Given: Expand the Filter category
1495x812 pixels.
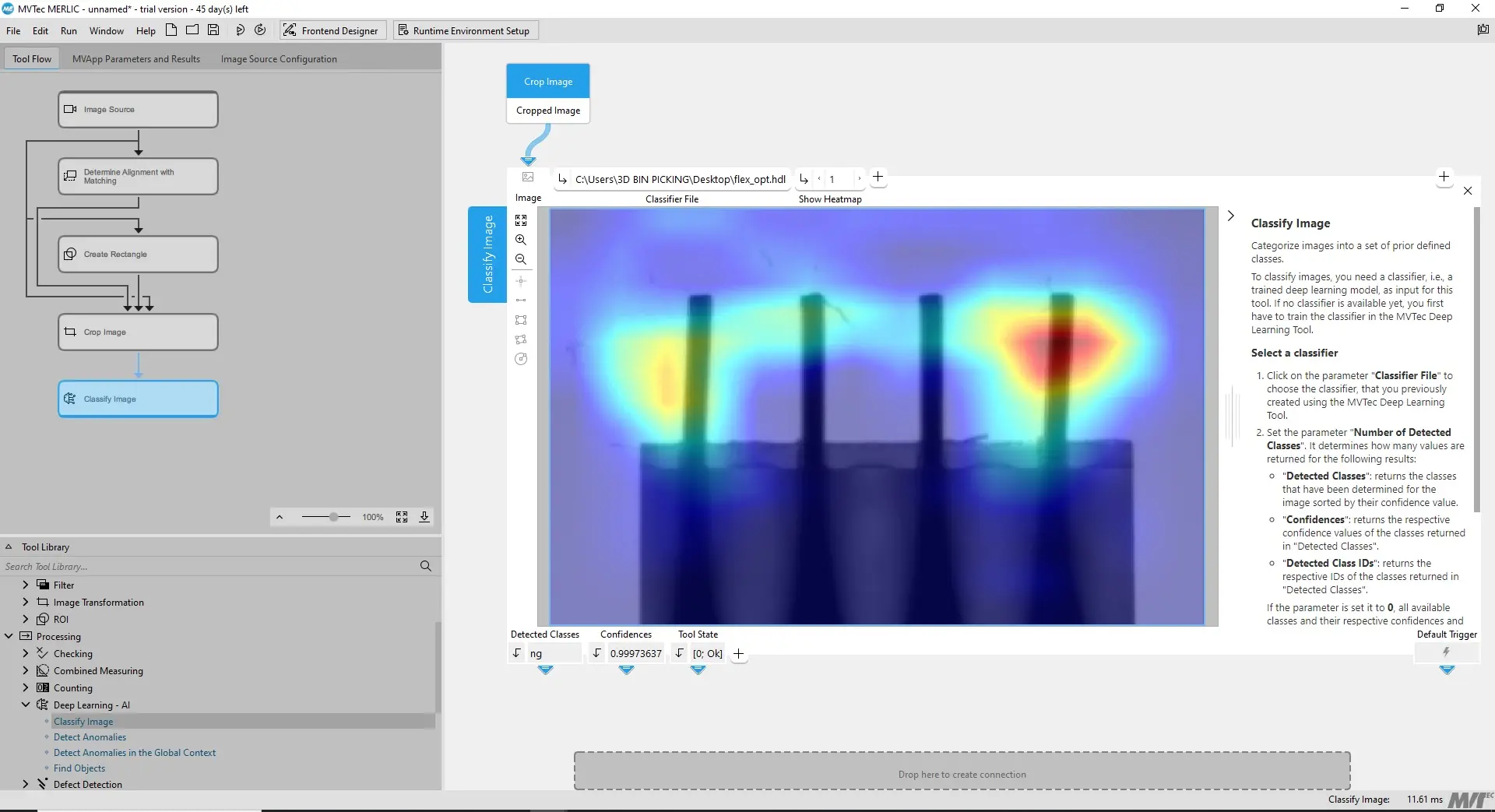Looking at the screenshot, I should [26, 585].
